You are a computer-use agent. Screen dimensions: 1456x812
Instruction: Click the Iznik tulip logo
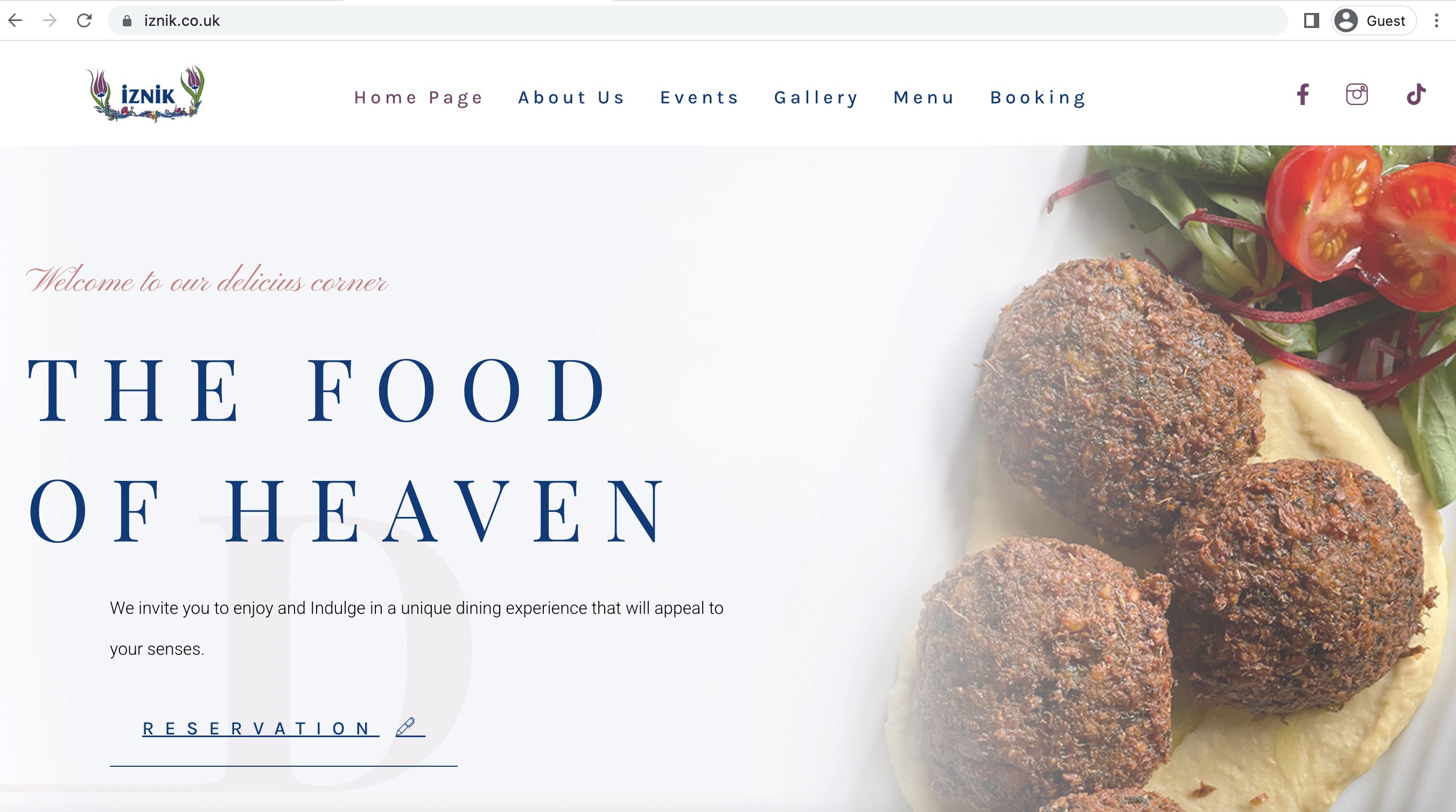[145, 94]
